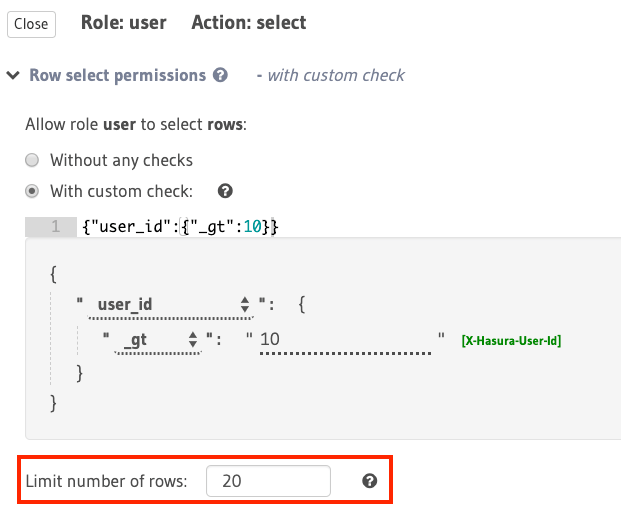This screenshot has height=509, width=621.
Task: Click the 'Without any checks' label text
Action: tap(121, 160)
